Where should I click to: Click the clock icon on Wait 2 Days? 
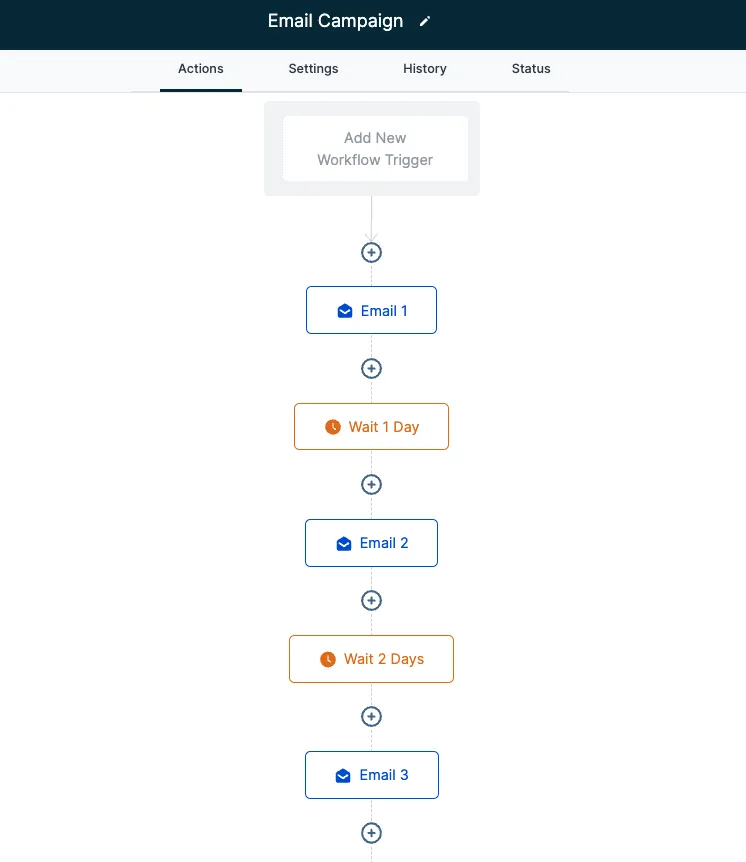tap(328, 659)
